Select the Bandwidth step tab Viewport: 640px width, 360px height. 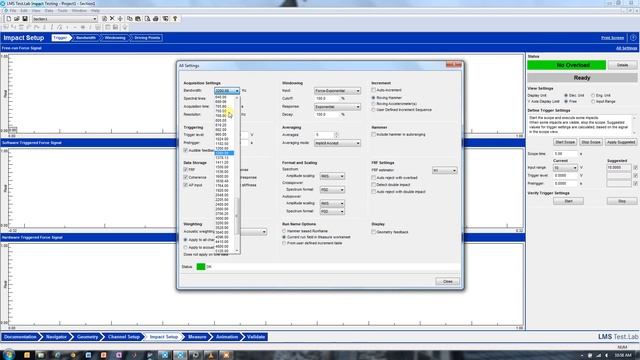tap(86, 38)
